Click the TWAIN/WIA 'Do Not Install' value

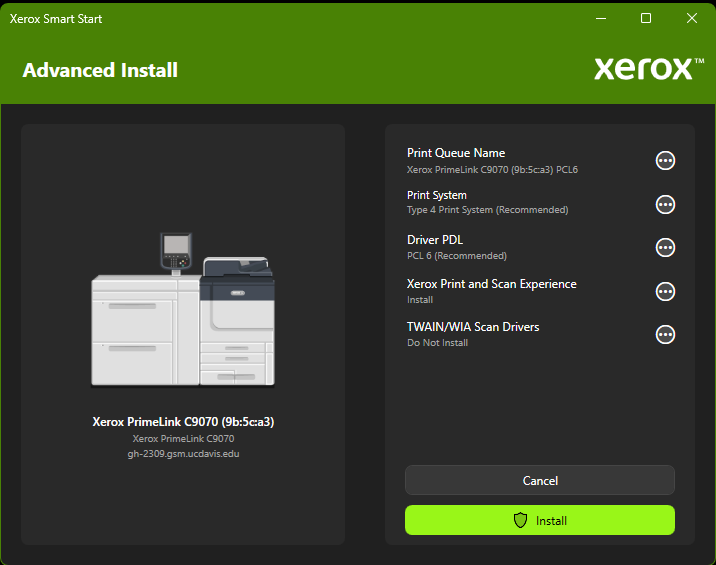coord(437,343)
